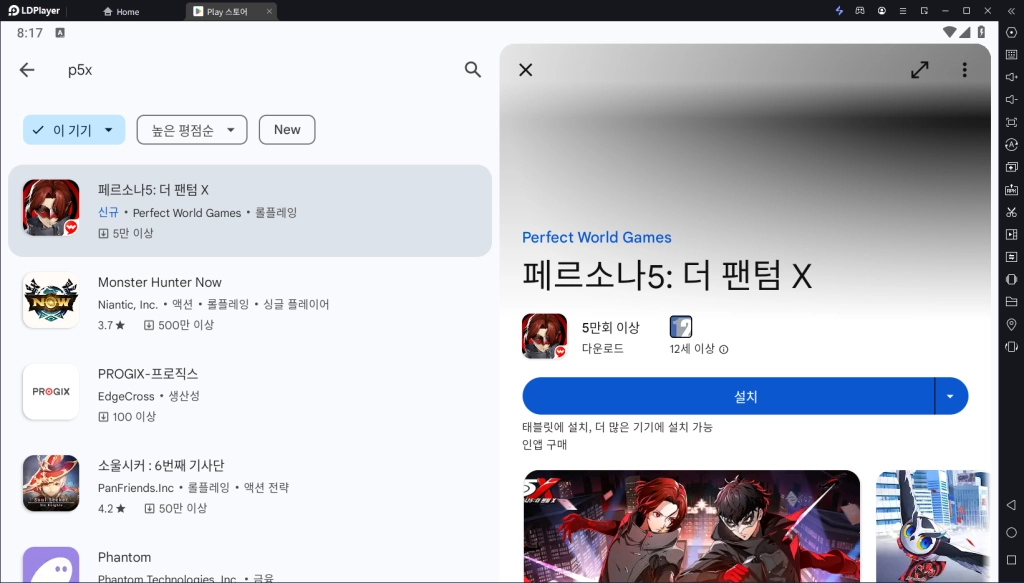Tap Android home circle in sidebar
Image resolution: width=1024 pixels, height=583 pixels.
click(1011, 532)
